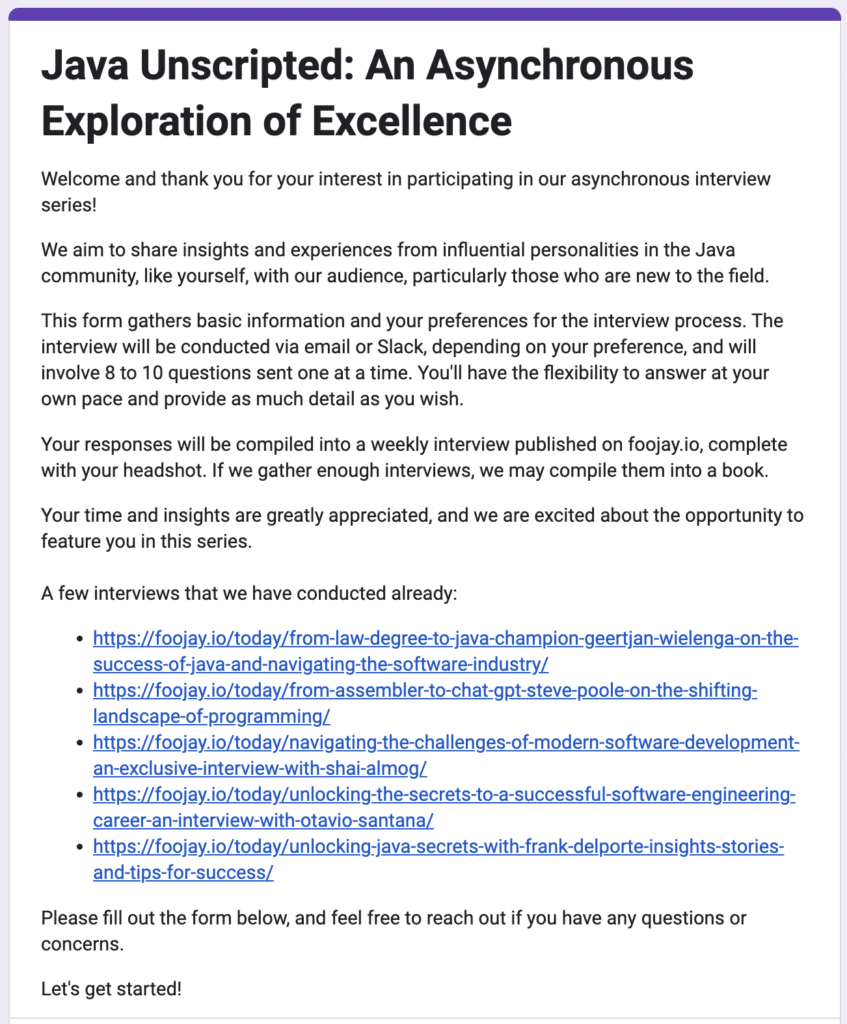Click the bullet before the Geertjan Wielenga link
847x1024 pixels.
(x=80, y=639)
